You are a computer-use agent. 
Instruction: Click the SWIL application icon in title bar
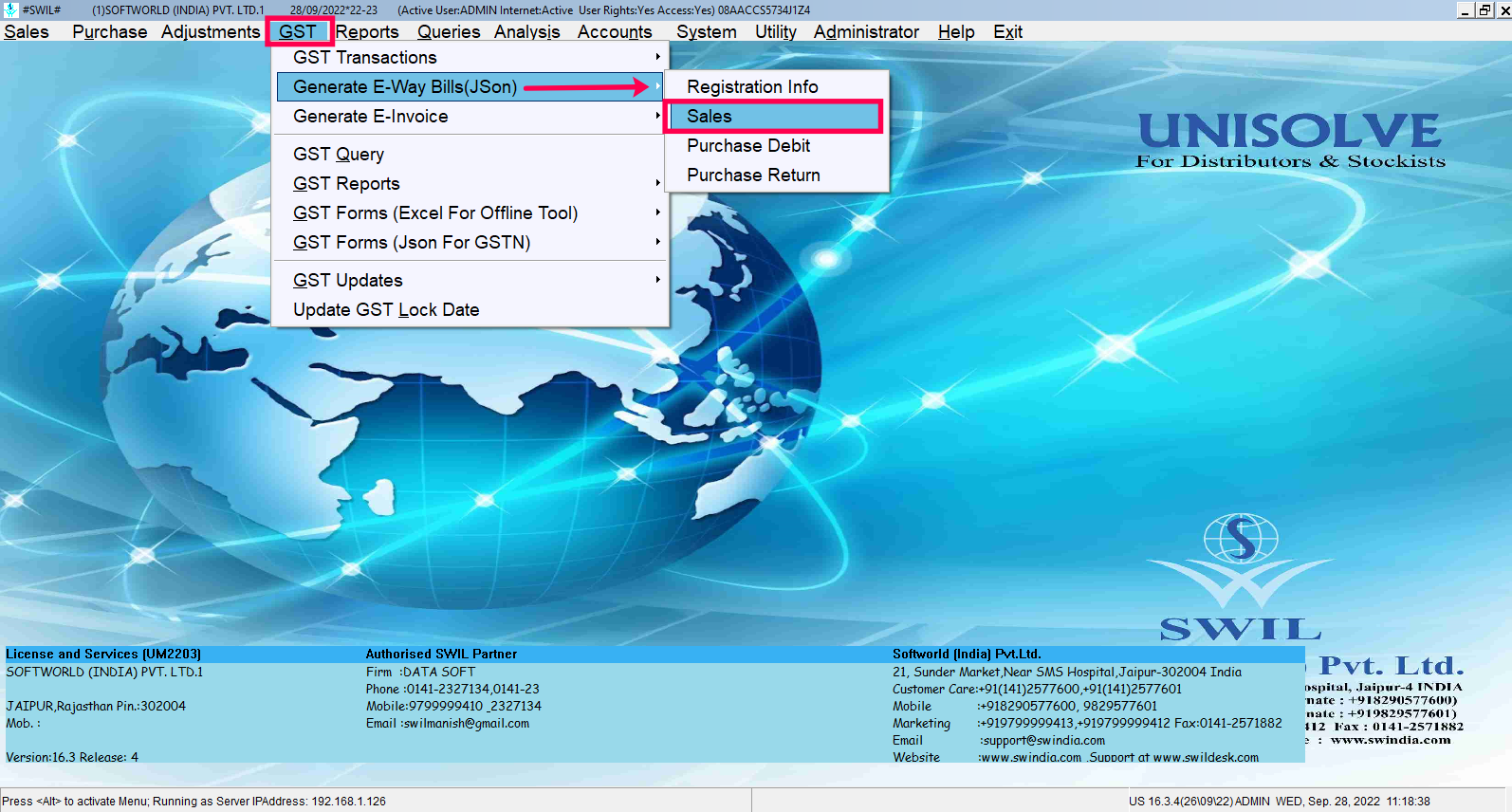click(x=10, y=9)
